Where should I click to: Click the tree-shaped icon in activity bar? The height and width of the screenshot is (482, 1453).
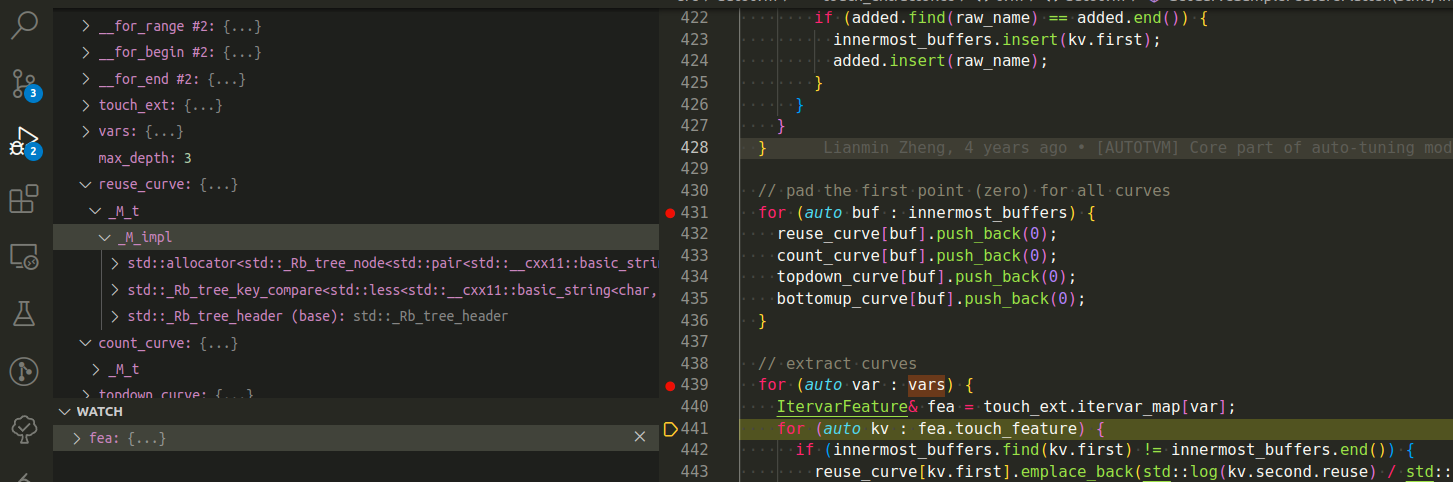[x=25, y=430]
